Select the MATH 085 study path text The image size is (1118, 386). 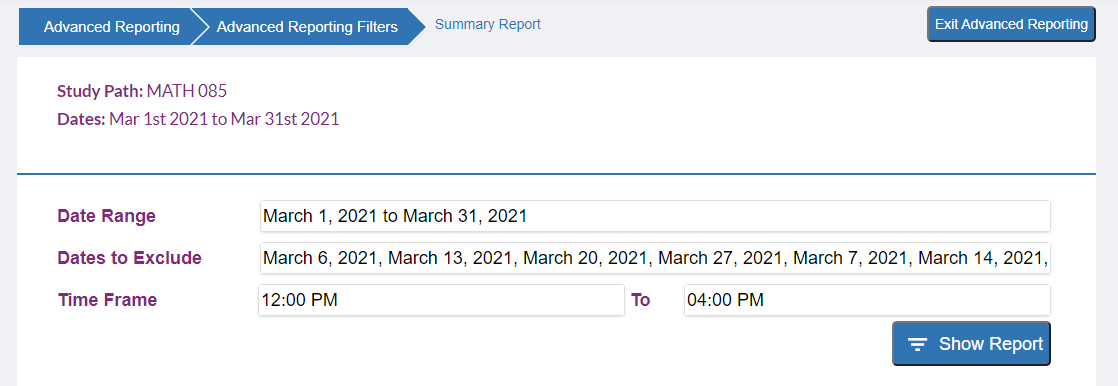click(187, 91)
